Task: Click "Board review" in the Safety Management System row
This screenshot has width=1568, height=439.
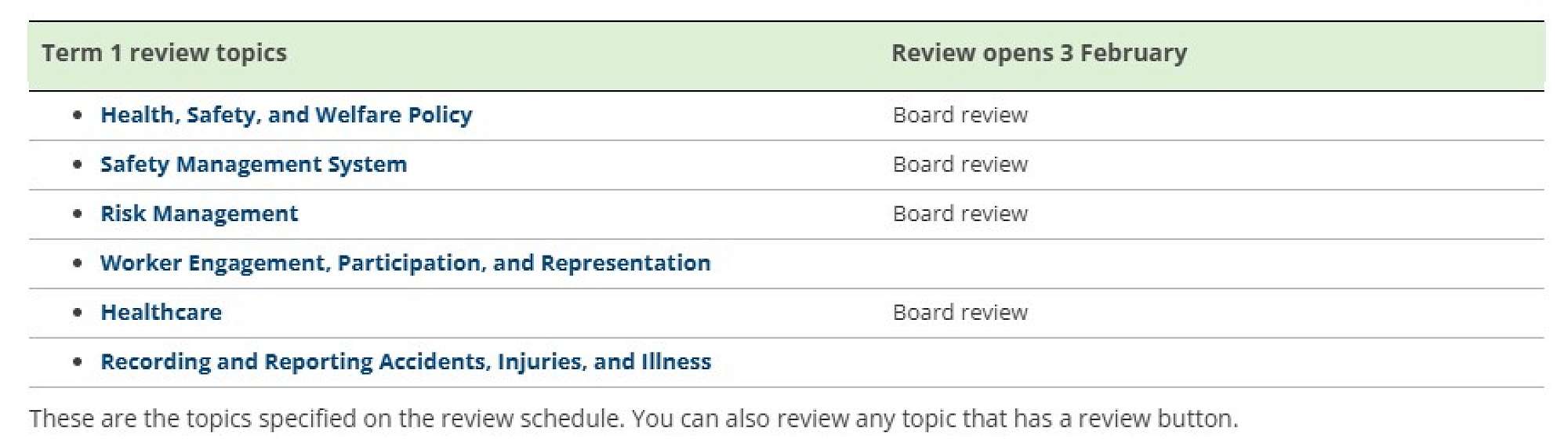Action: tap(960, 165)
